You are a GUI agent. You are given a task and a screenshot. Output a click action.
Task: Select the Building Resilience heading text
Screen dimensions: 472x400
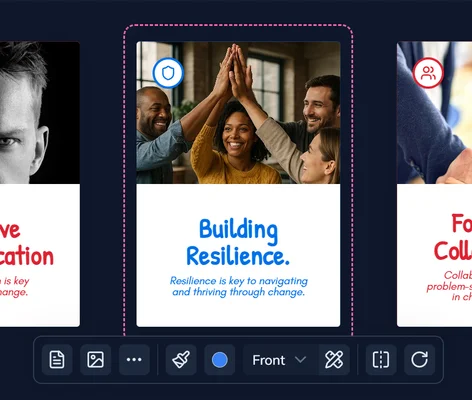pos(238,242)
